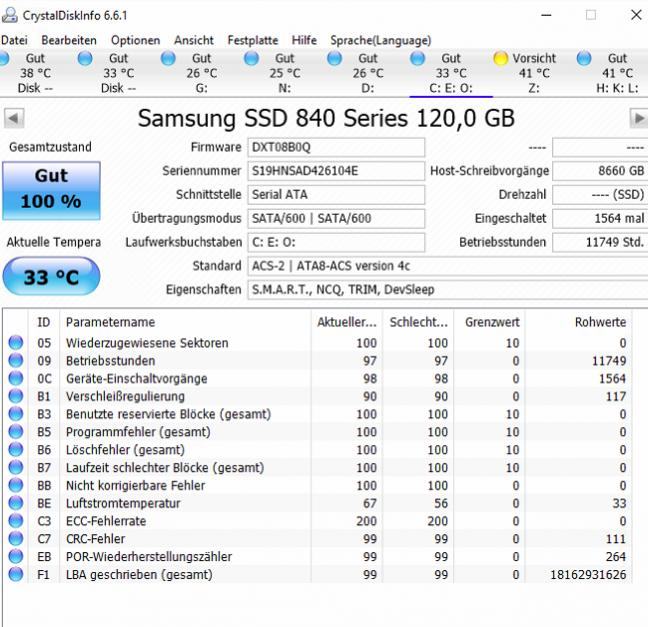Screen dimensions: 648x627
Task: Click the Betriebsstunden value 11749 Std.
Action: tap(600, 242)
